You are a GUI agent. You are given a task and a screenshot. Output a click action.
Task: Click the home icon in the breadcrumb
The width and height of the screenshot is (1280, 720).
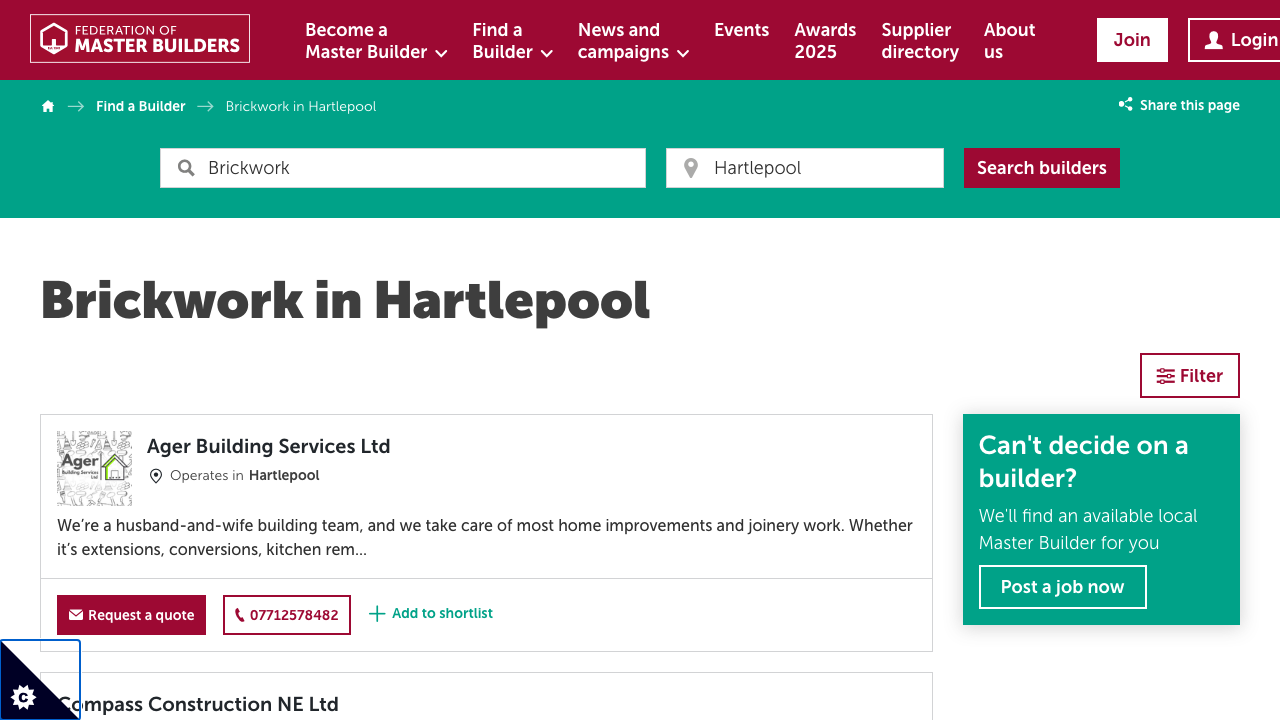tap(47, 105)
